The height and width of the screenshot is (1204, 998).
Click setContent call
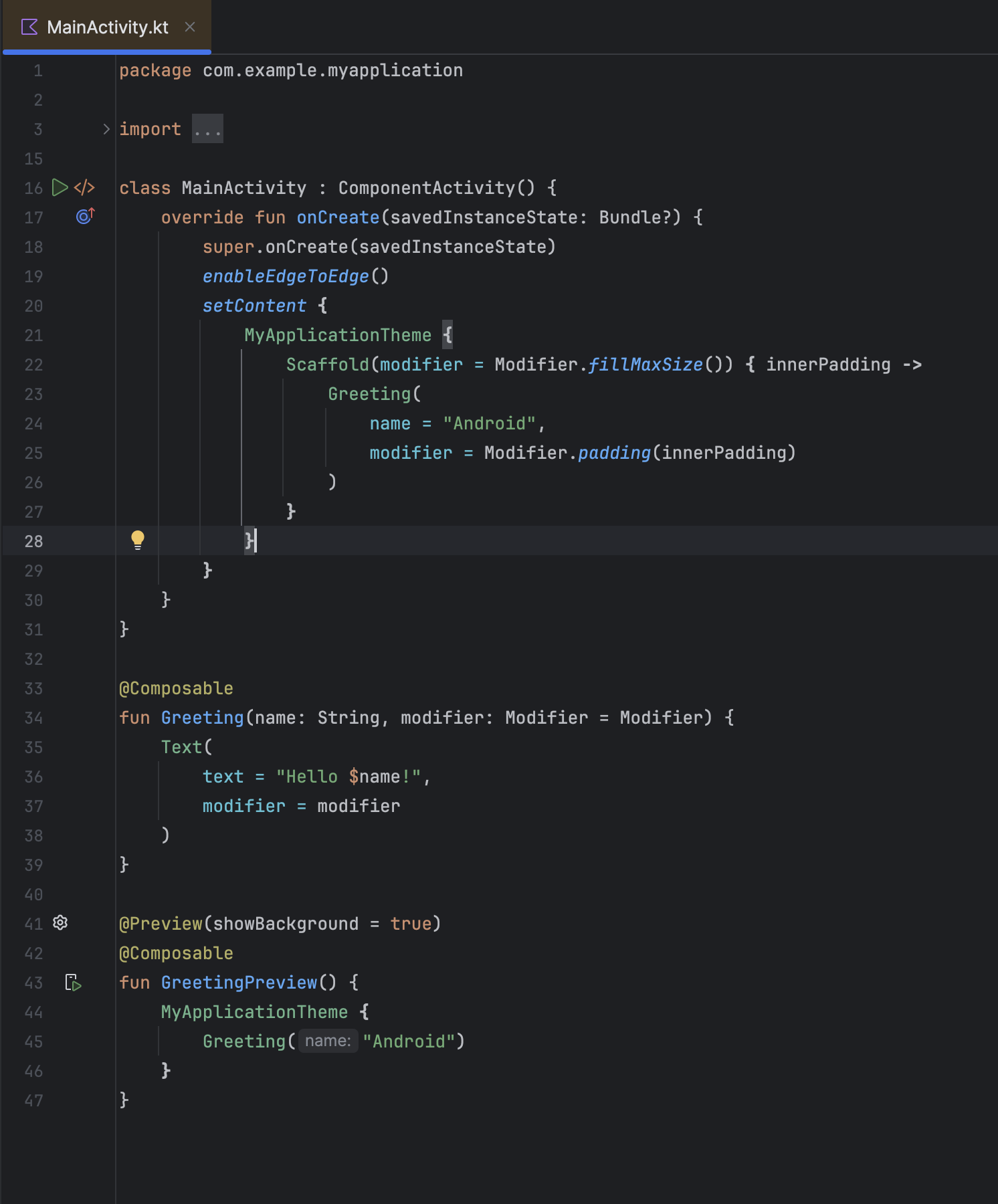(x=254, y=306)
